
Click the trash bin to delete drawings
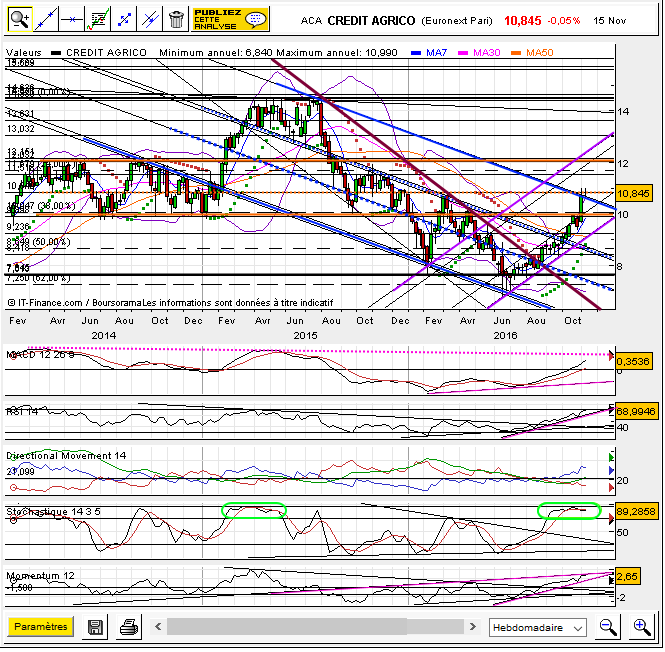point(176,19)
